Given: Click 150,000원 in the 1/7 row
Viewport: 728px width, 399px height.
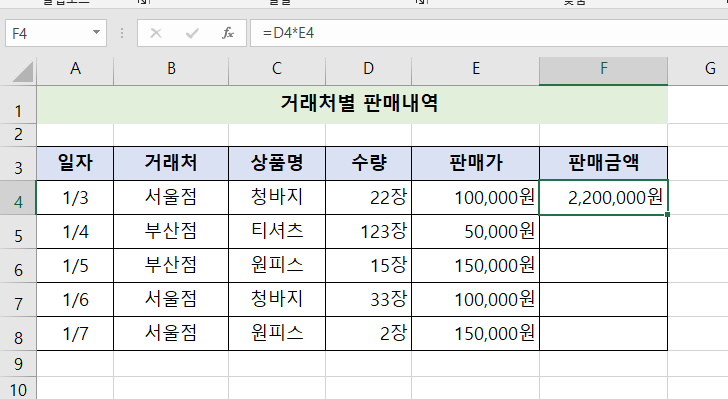Looking at the screenshot, I should pyautogui.click(x=475, y=334).
